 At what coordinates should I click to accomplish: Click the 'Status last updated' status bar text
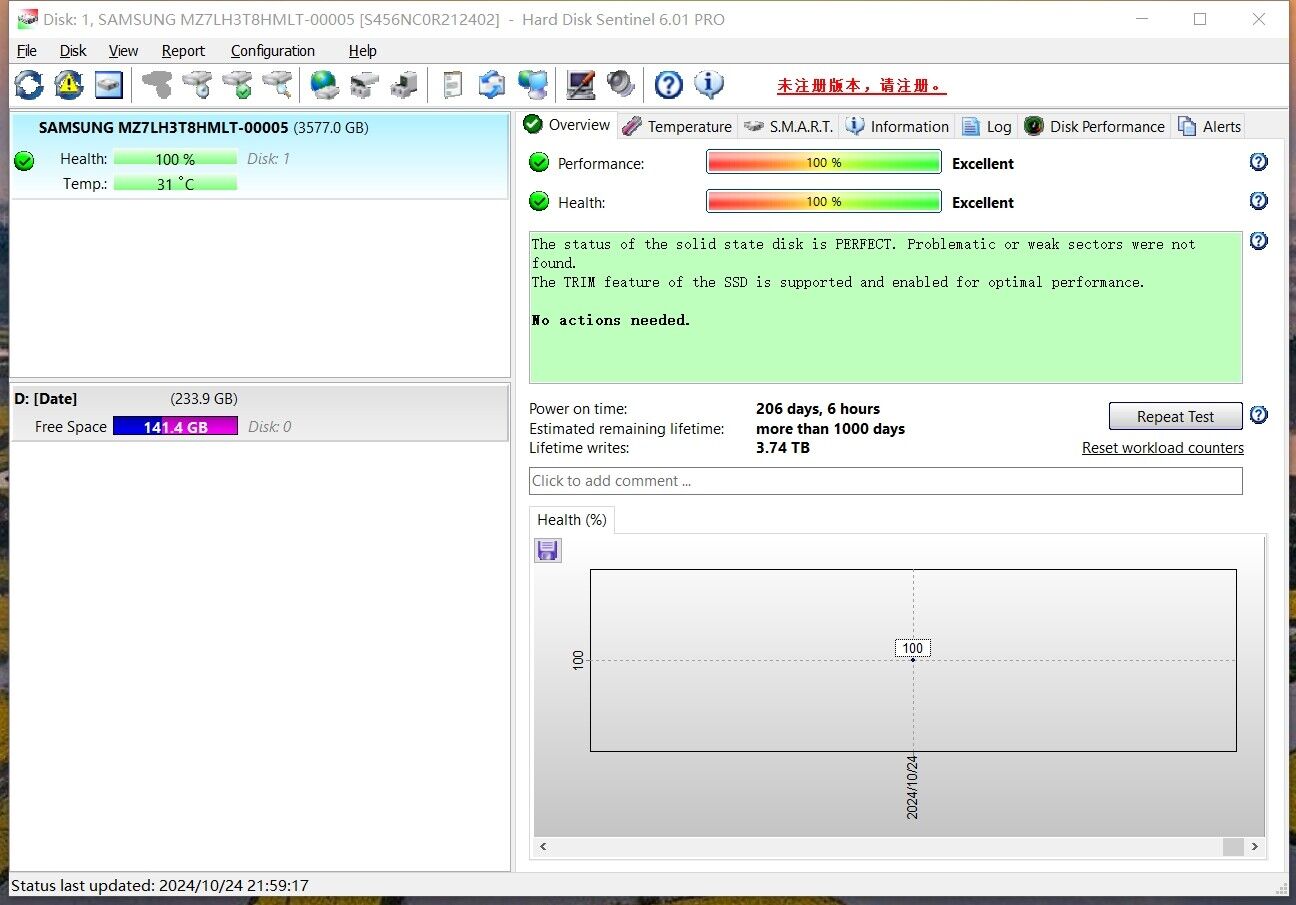point(160,886)
